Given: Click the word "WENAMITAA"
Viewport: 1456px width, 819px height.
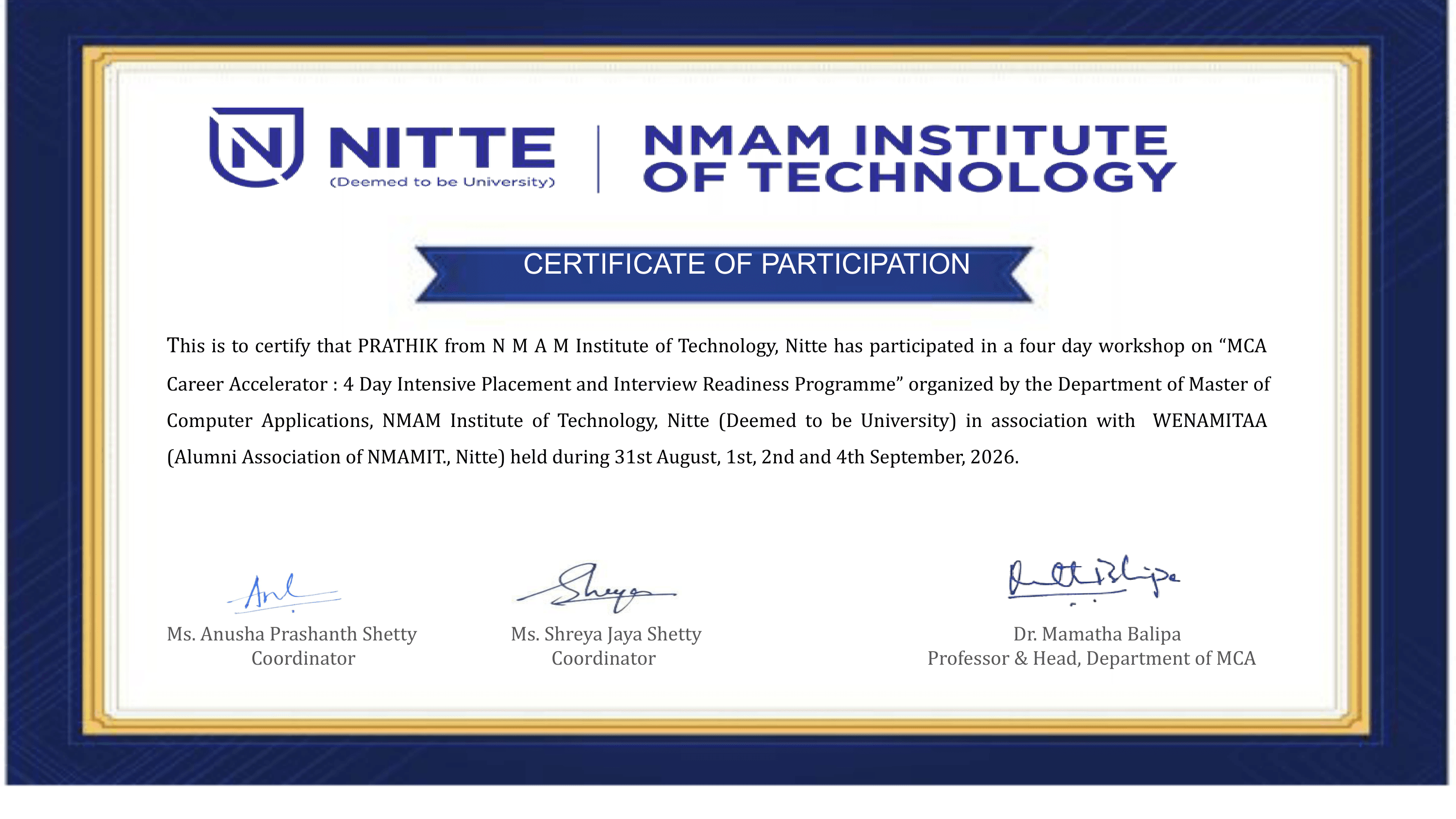Looking at the screenshot, I should (1209, 421).
